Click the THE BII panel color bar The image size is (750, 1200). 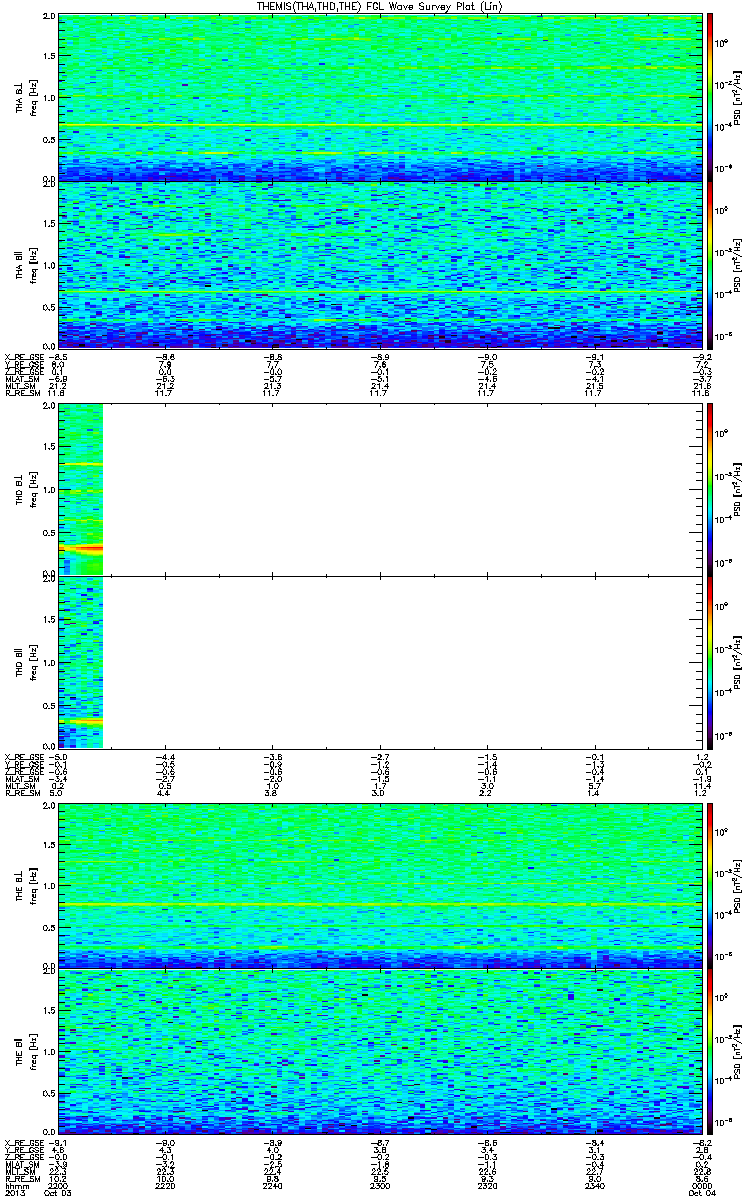710,1052
